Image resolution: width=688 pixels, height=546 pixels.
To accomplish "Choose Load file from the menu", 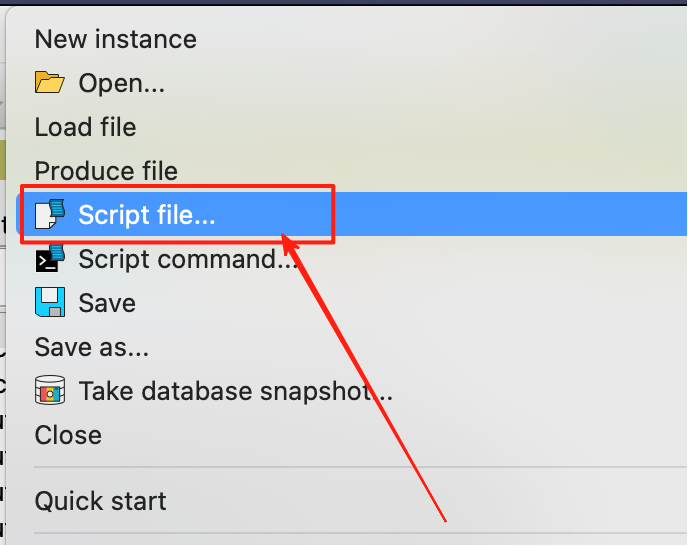I will [x=85, y=127].
